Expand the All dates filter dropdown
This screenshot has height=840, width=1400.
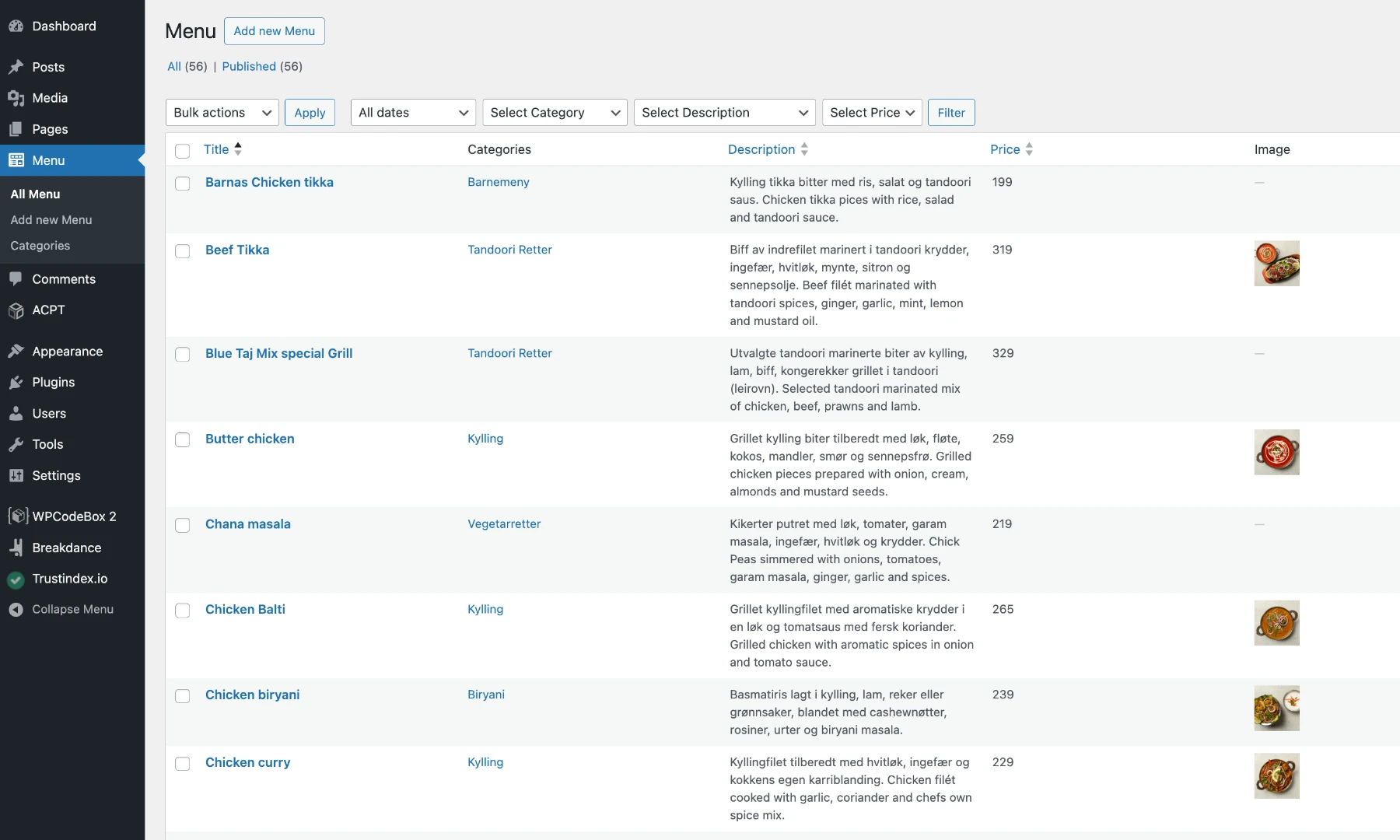pos(411,112)
